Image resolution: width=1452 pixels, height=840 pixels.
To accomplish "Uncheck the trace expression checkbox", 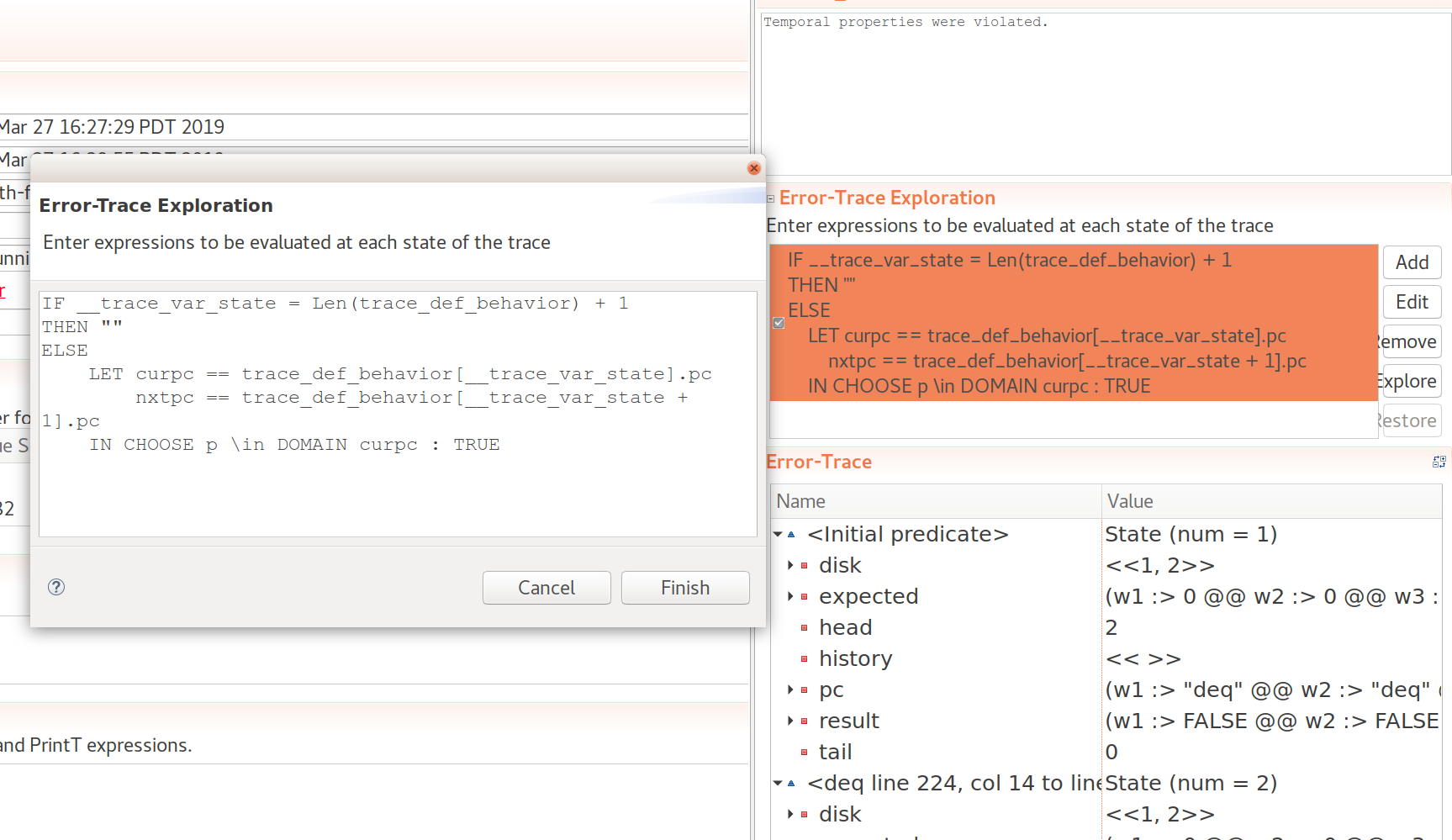I will click(778, 323).
